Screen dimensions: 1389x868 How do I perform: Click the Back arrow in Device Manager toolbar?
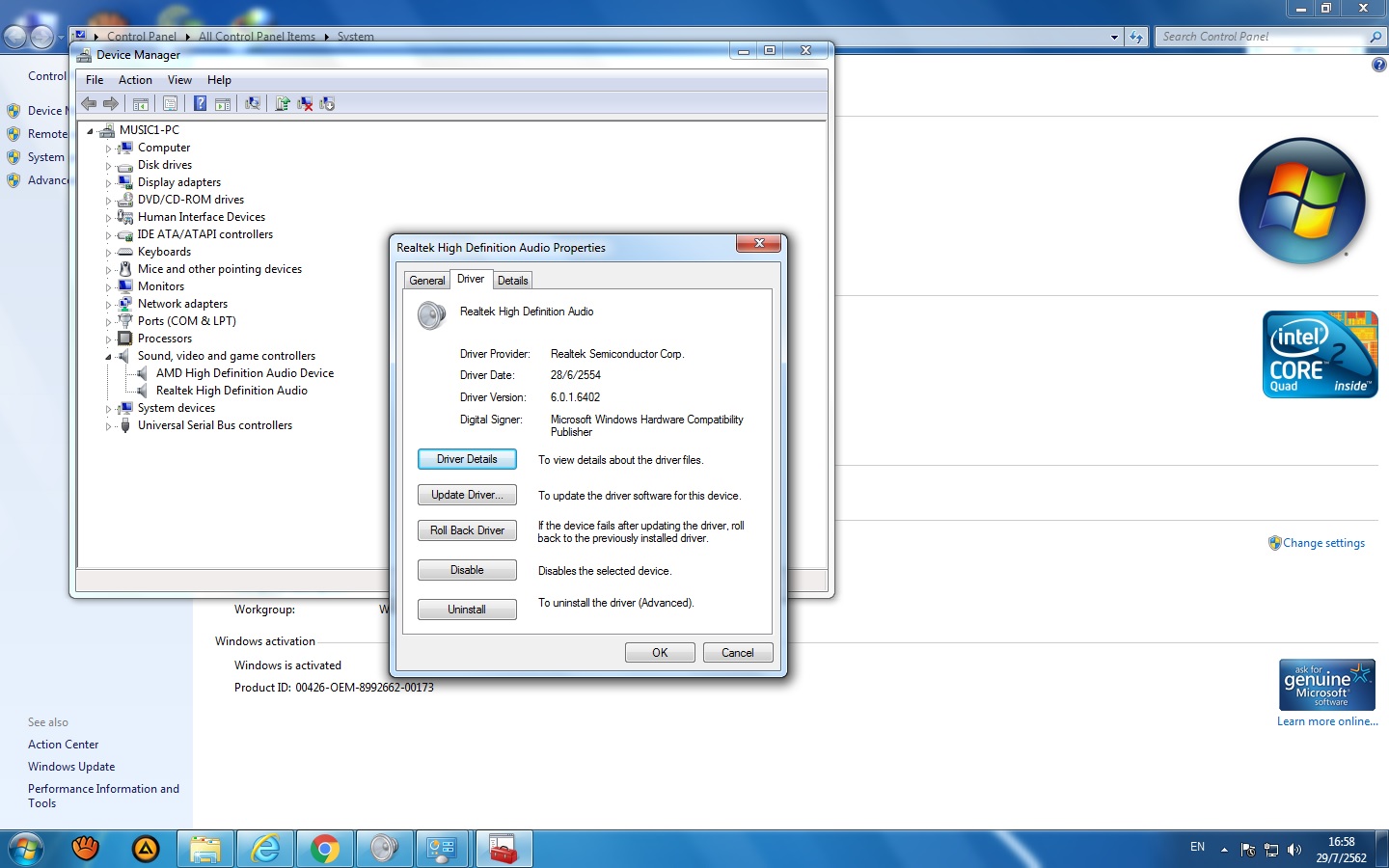[89, 104]
